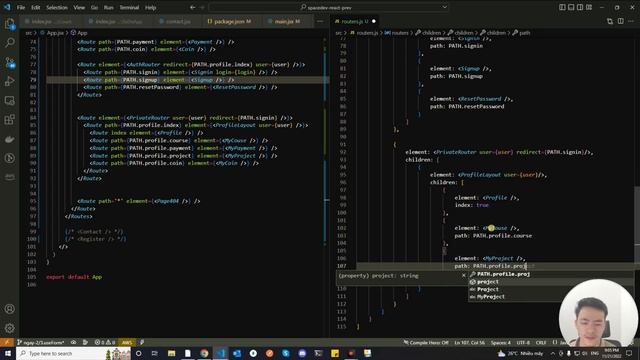Viewport: 640px width, 360px height.
Task: Close the suggestion details popup
Action: [x=464, y=276]
